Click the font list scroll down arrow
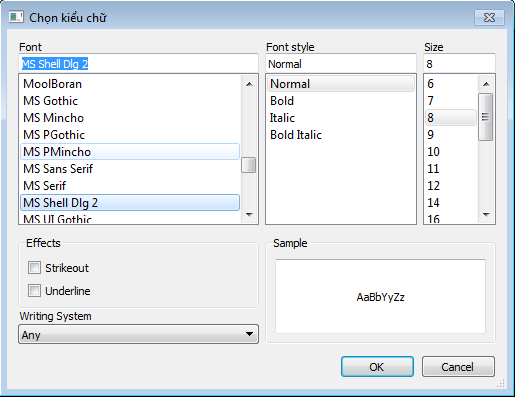This screenshot has width=515, height=397. [249, 215]
